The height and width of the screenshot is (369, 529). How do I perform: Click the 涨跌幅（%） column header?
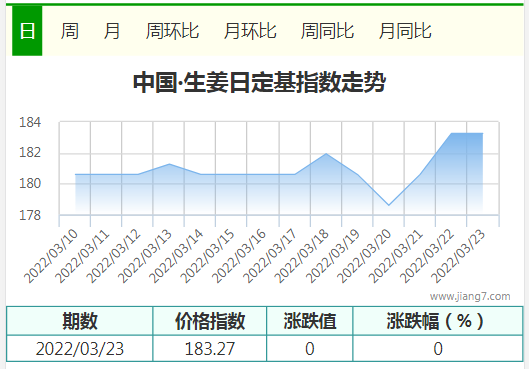click(x=438, y=321)
